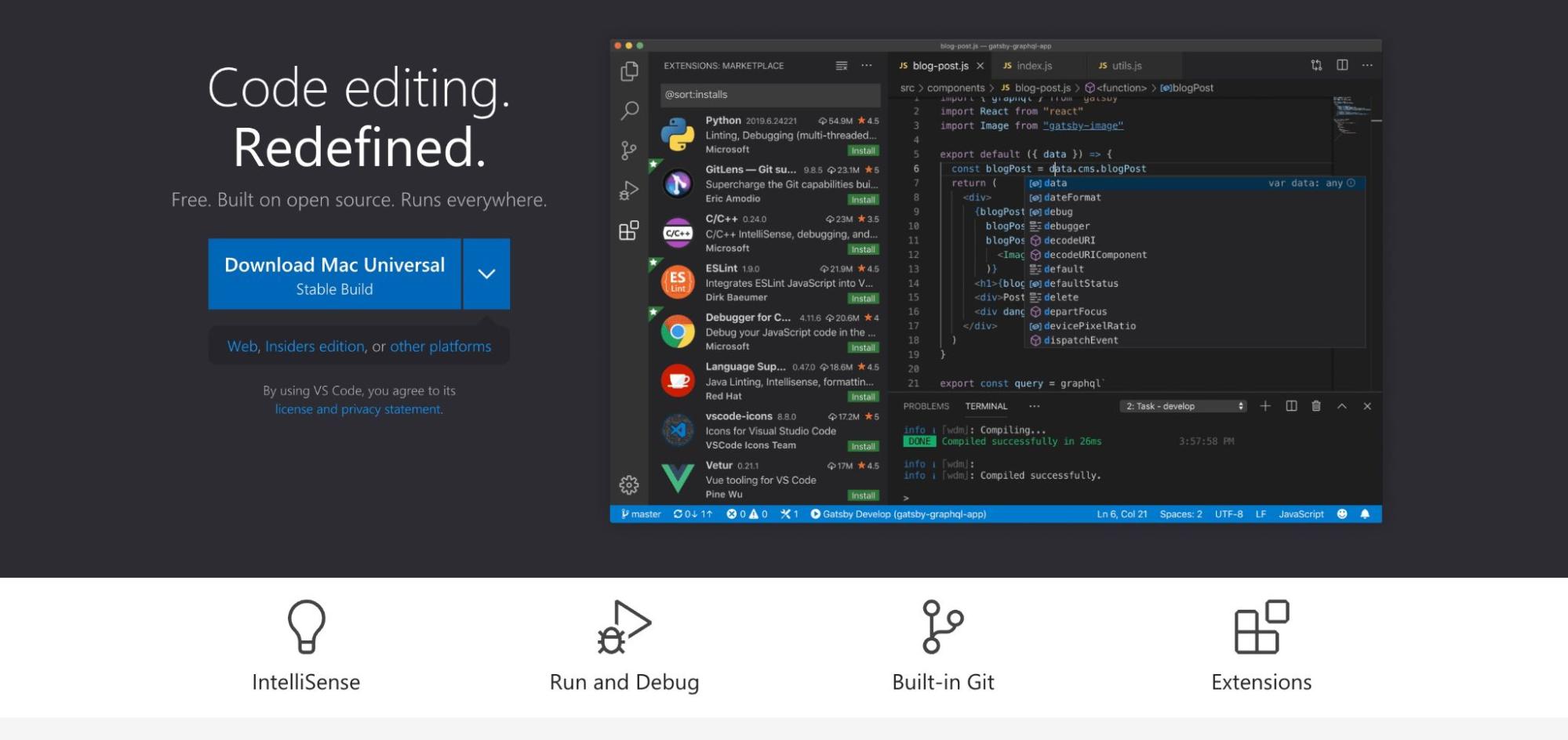Viewport: 1568px width, 740px height.
Task: Click the Debugger for Chrome logo
Action: 678,332
